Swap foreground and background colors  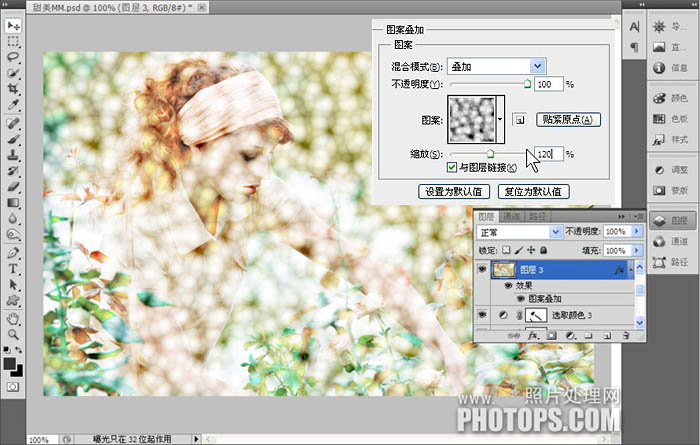[x=19, y=350]
